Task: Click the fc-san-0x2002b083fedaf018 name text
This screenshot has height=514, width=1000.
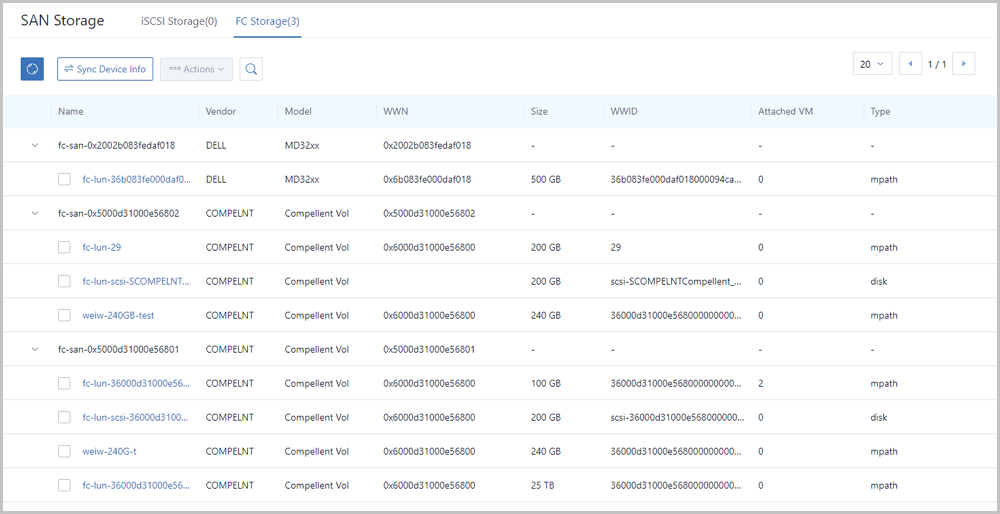Action: click(x=117, y=145)
